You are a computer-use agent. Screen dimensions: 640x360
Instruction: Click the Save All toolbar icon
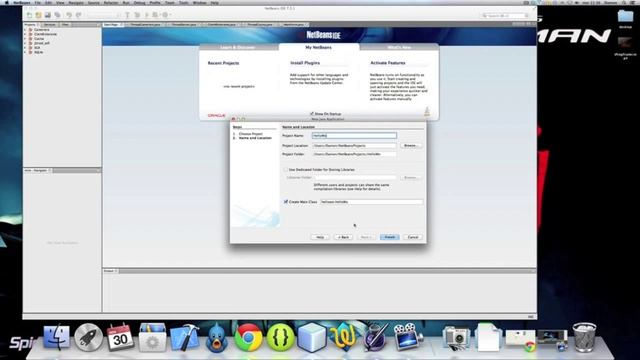58,15
